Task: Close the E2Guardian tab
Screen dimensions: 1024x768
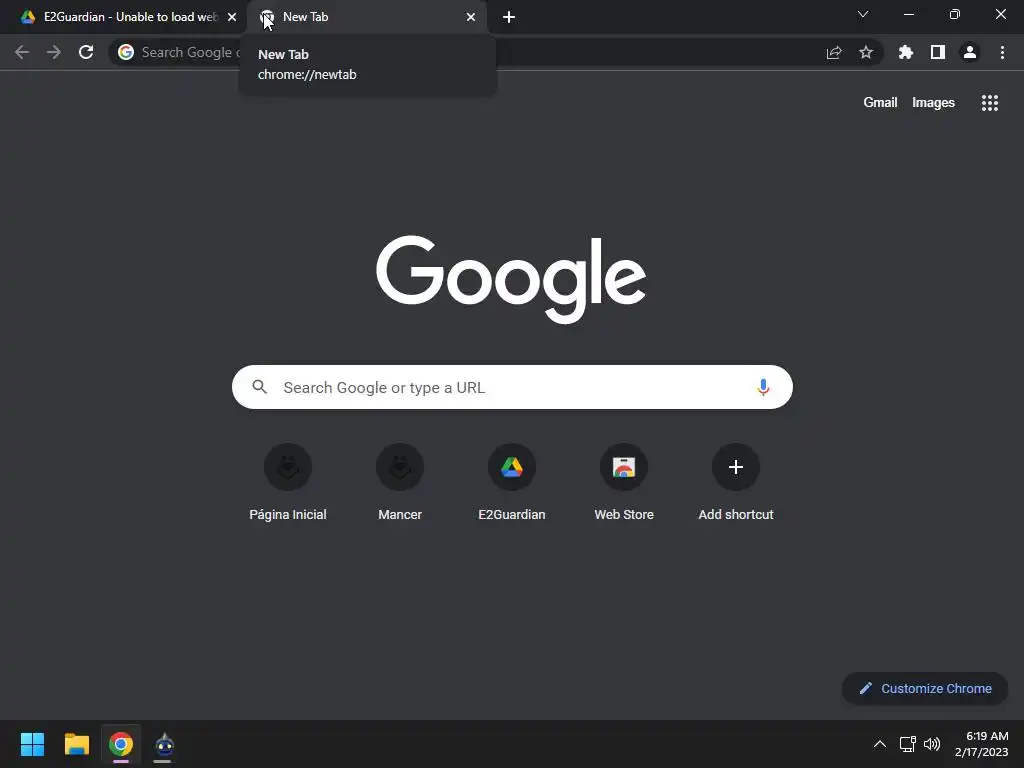Action: (x=232, y=17)
